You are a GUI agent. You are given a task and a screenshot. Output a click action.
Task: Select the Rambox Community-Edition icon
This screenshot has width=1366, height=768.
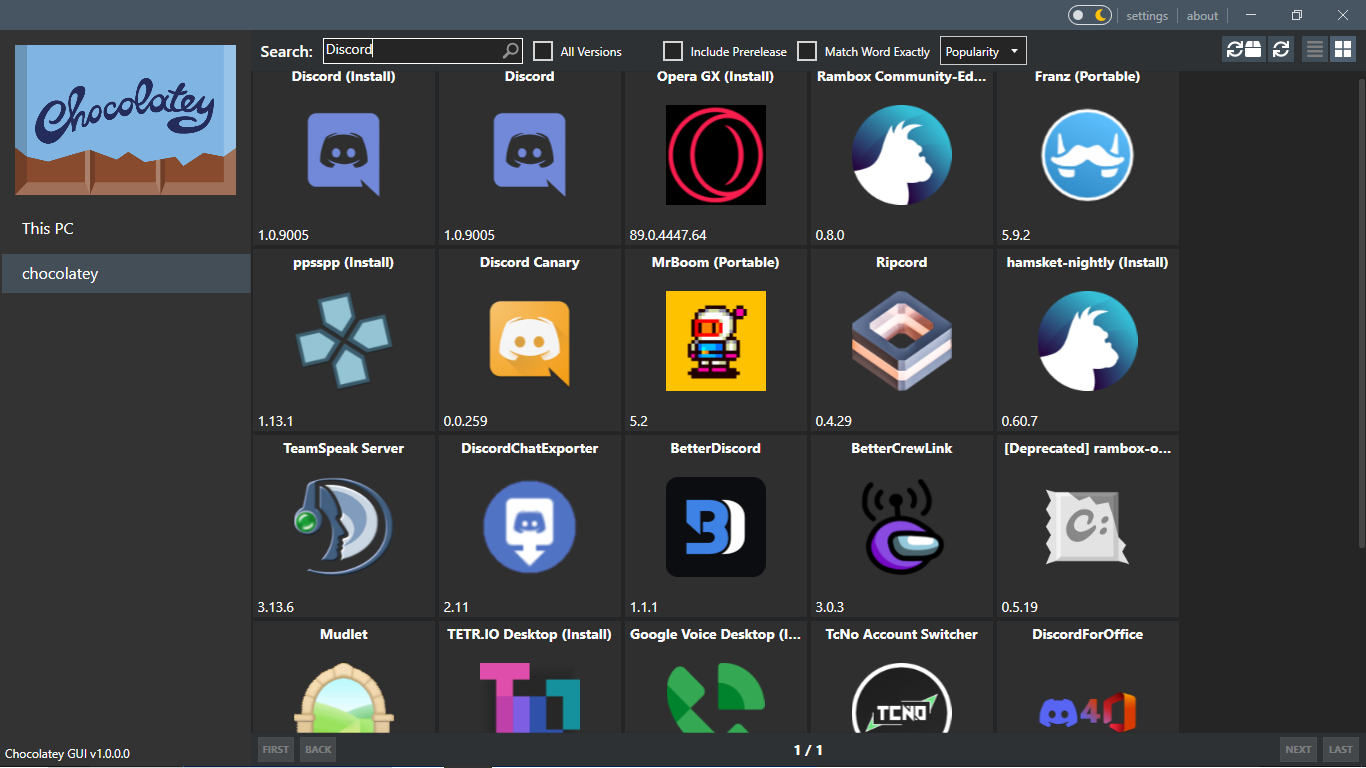coord(902,155)
